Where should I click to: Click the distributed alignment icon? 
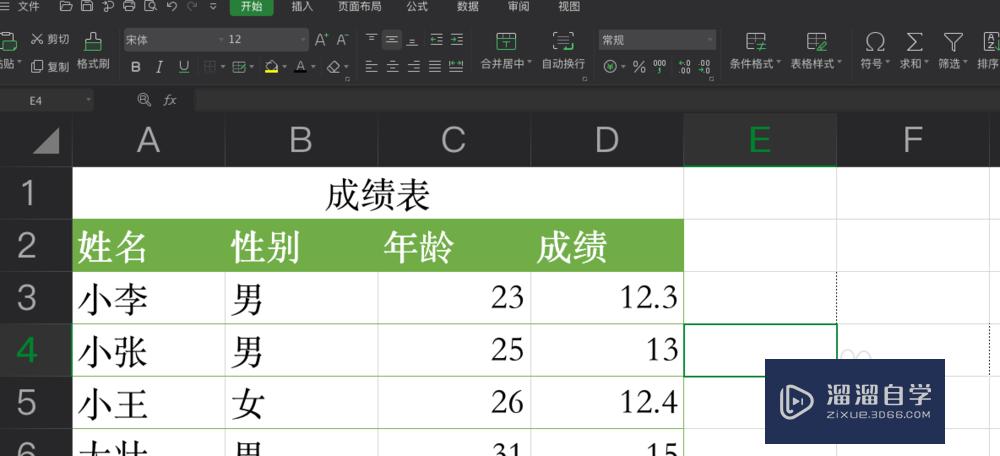point(456,66)
